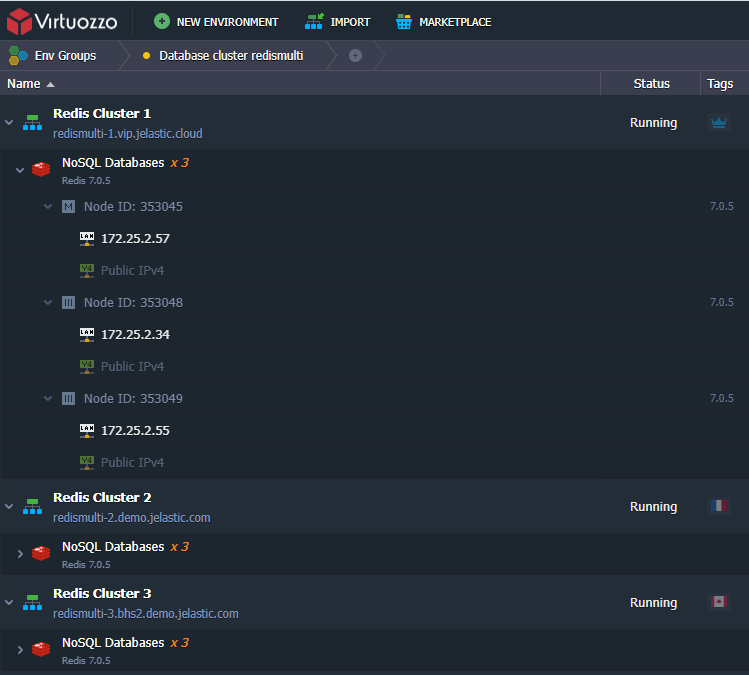Click the node icon of Node ID 353049
749x675 pixels.
tap(68, 399)
